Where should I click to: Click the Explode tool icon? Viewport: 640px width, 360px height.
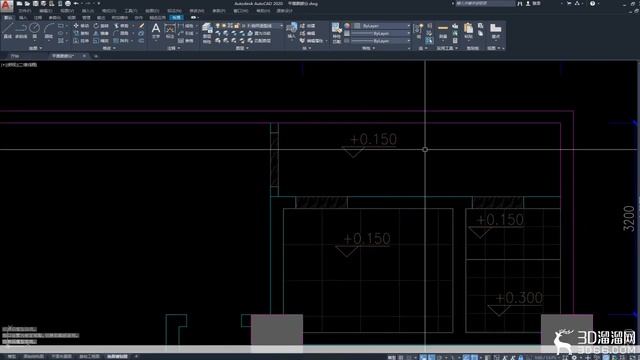[141, 33]
